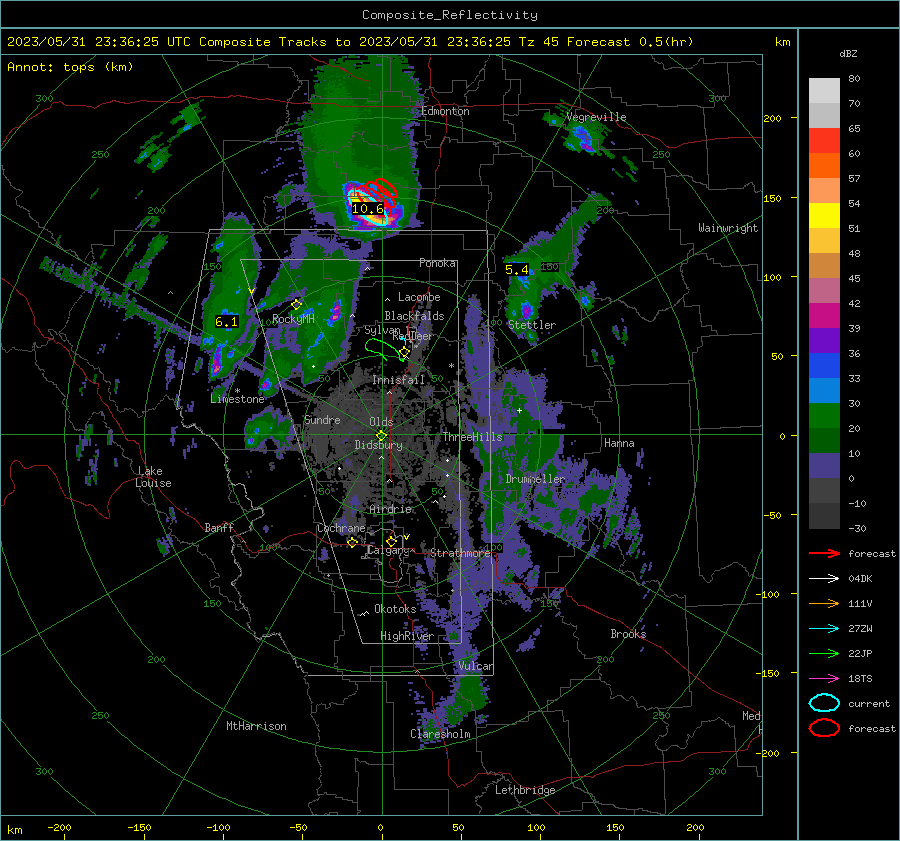Select the red 'forecast' ellipse legend icon
This screenshot has width=900, height=841.
pos(824,728)
